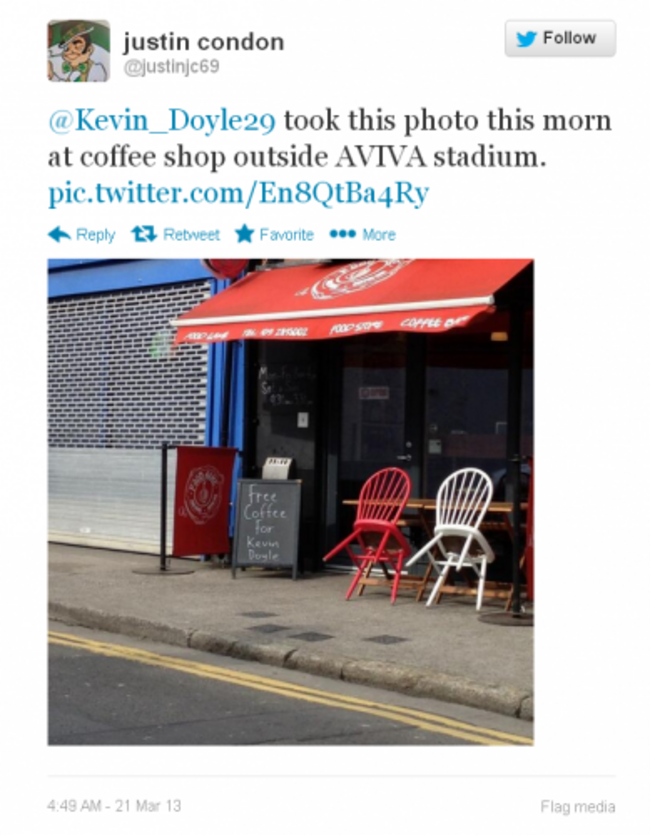650x835 pixels.
Task: Click the red awning in photo
Action: point(352,301)
